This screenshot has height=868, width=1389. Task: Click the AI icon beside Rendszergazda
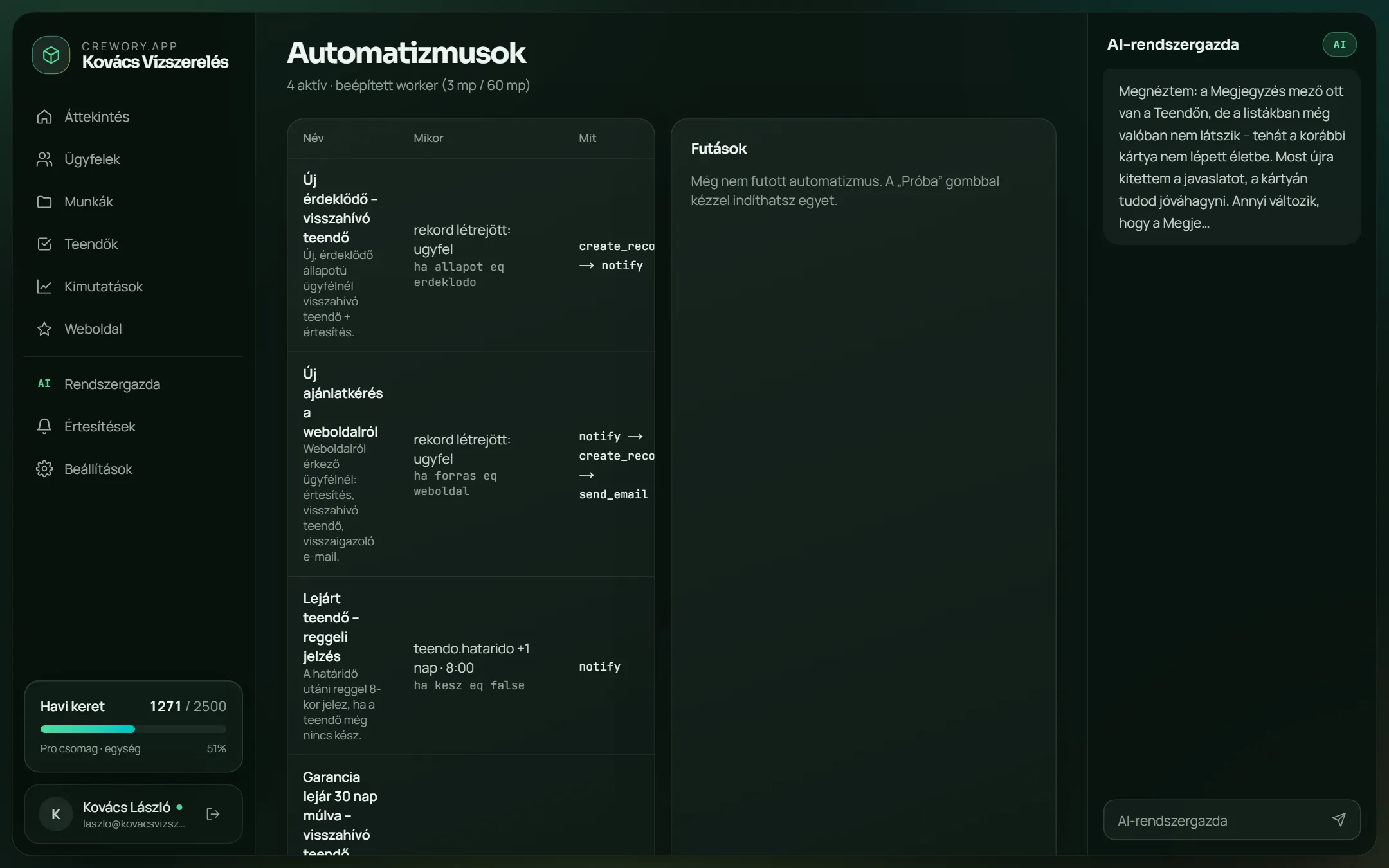click(44, 384)
